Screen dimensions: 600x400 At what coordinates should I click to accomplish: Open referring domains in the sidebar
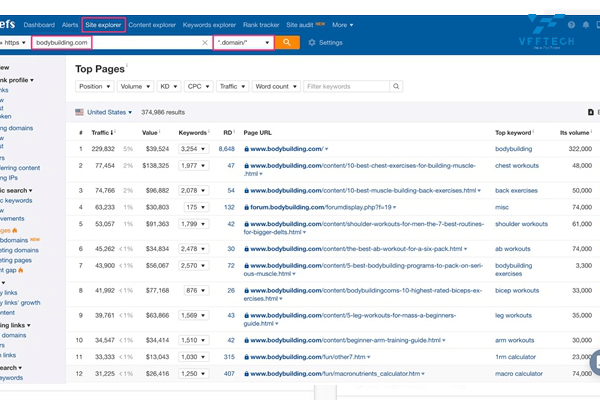coord(16,128)
